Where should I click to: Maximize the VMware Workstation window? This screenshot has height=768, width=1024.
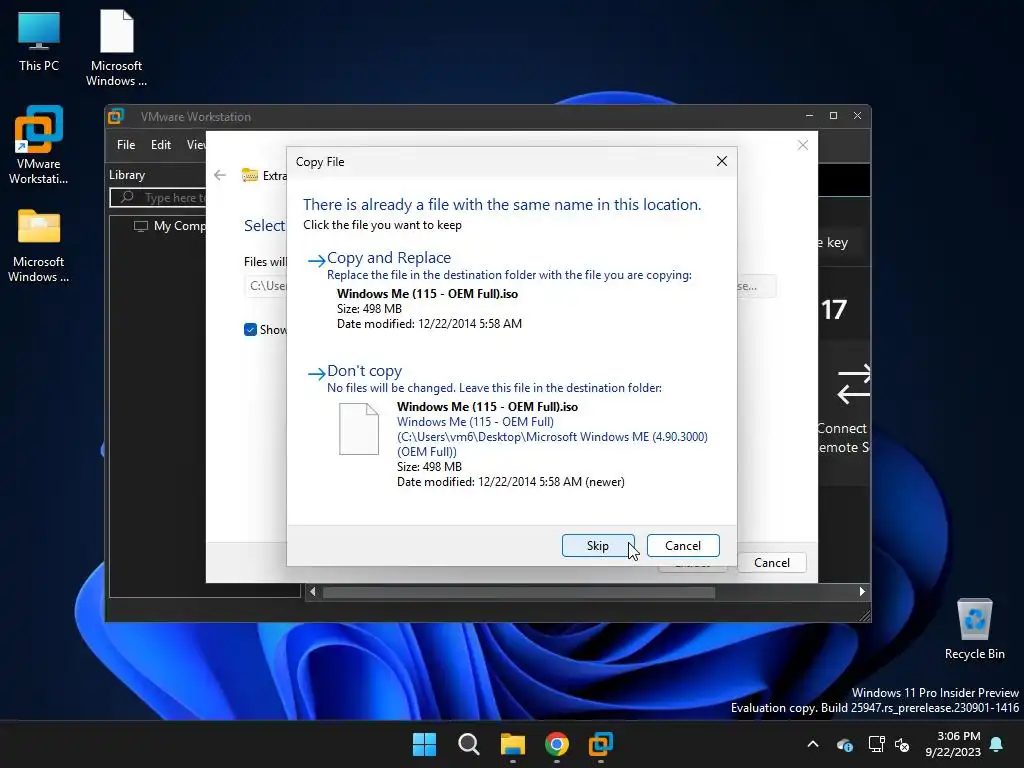click(833, 116)
